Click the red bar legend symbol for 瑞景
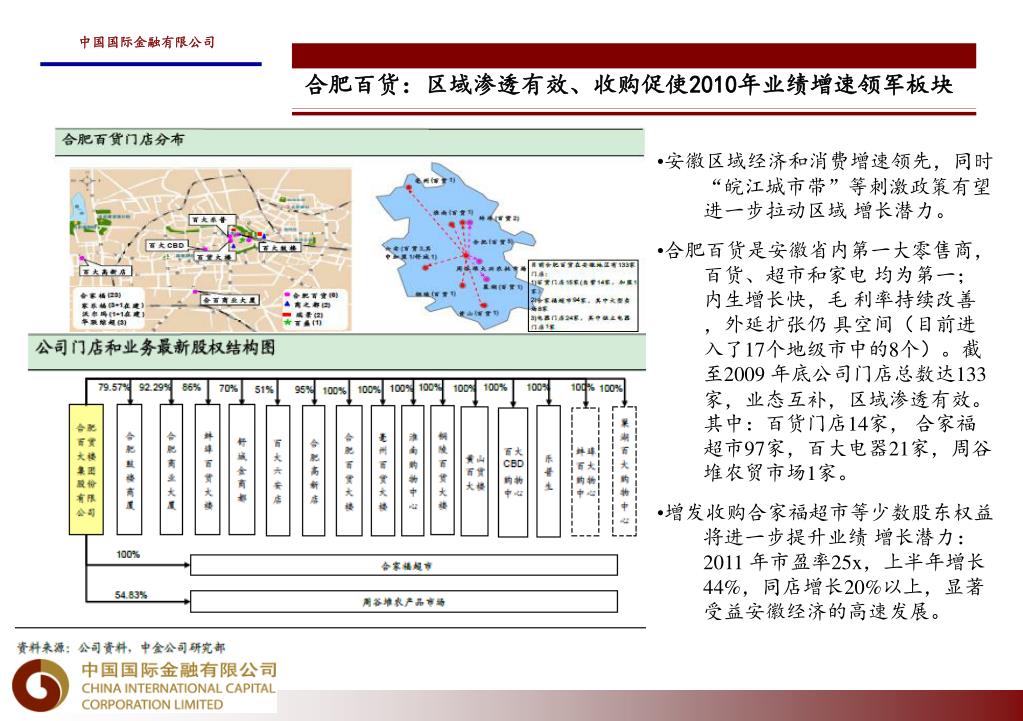1023x721 pixels. click(x=286, y=314)
